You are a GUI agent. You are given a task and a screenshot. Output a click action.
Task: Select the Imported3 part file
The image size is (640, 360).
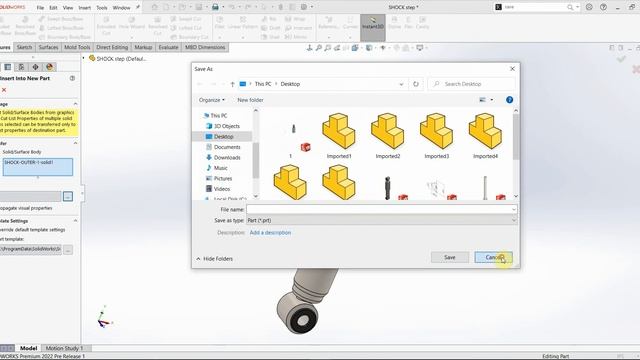tap(436, 136)
